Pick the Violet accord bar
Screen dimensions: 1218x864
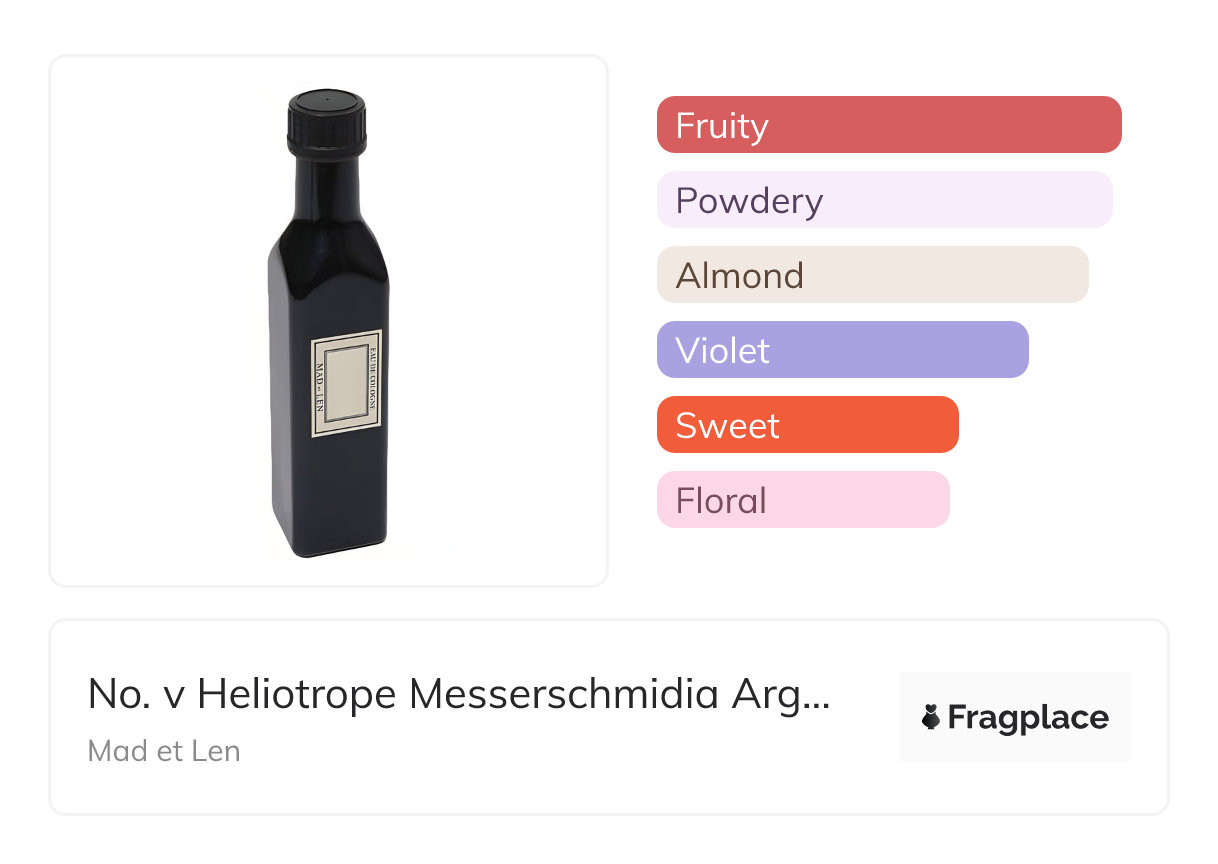(842, 350)
